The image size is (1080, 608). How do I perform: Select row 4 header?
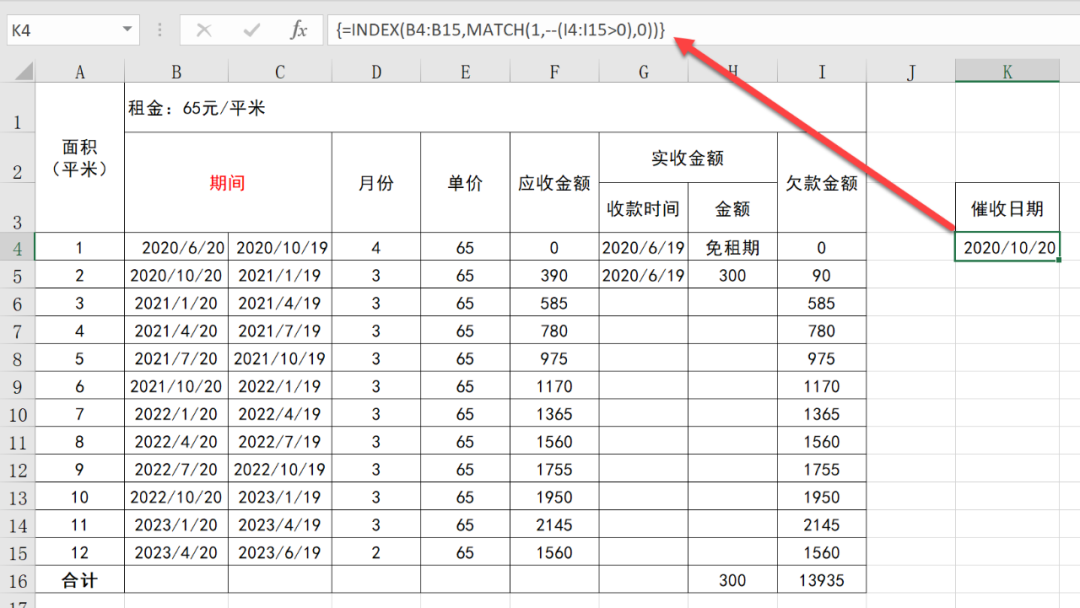click(x=17, y=247)
